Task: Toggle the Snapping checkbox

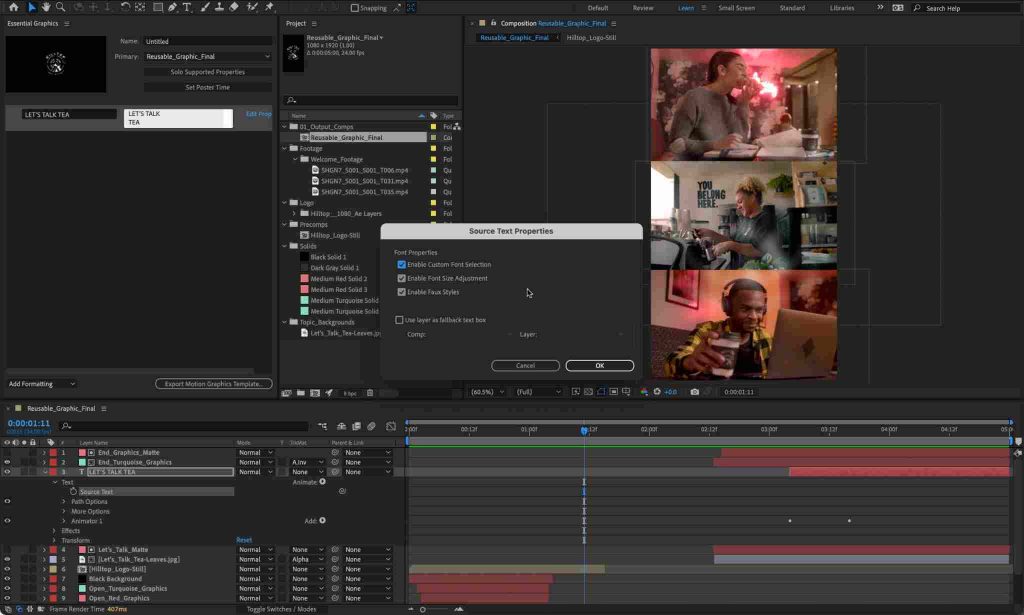Action: 355,8
